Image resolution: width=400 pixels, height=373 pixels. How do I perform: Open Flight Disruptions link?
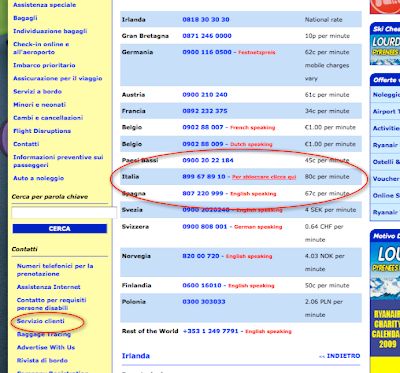[x=42, y=131]
